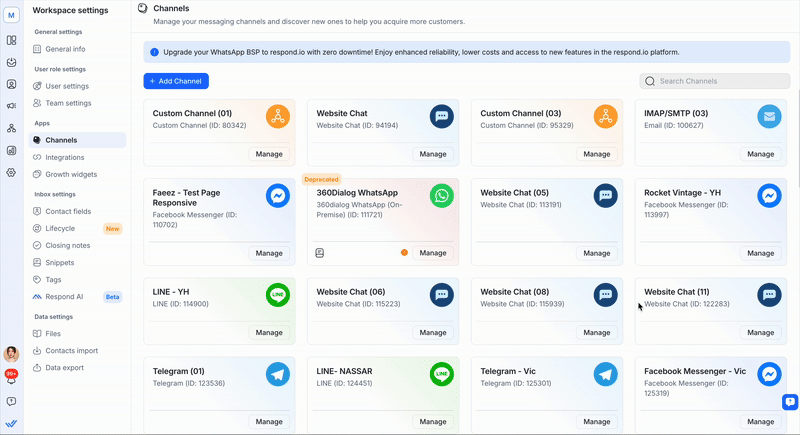Open the Inbox icon in left rail
The height and width of the screenshot is (435, 800).
click(x=11, y=62)
